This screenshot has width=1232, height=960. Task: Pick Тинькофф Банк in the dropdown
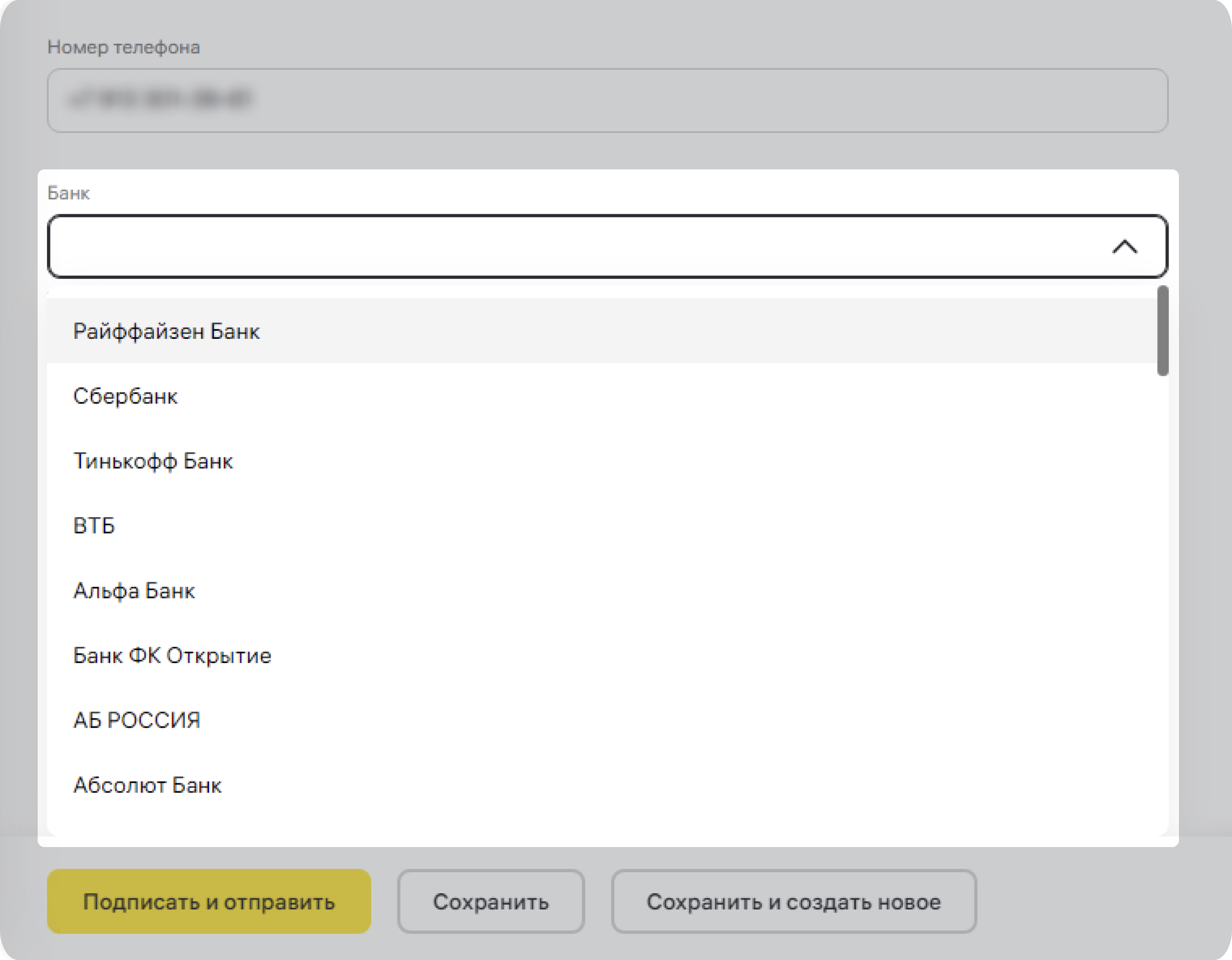pos(153,461)
